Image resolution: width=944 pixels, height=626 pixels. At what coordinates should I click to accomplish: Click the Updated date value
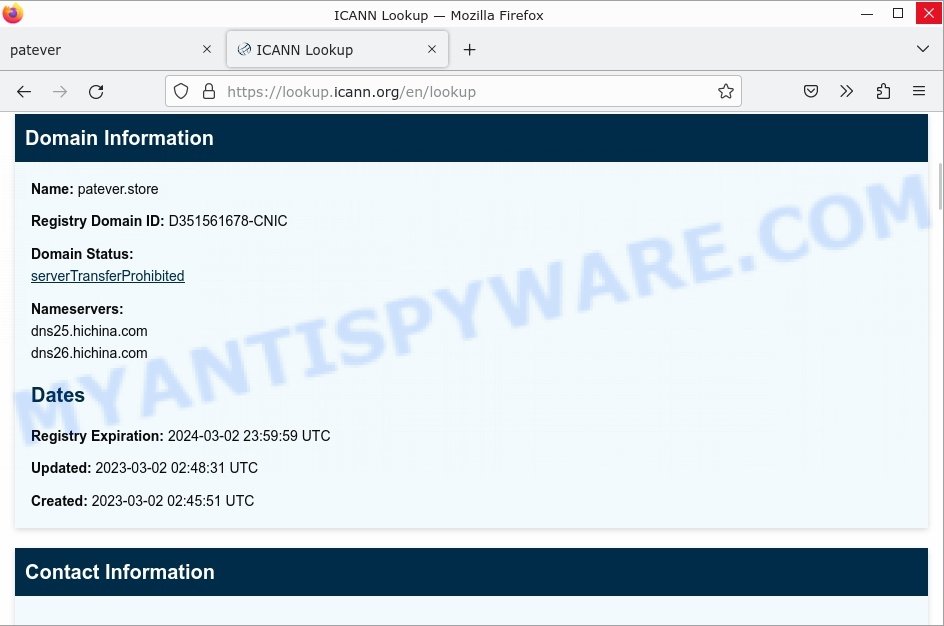pos(176,468)
